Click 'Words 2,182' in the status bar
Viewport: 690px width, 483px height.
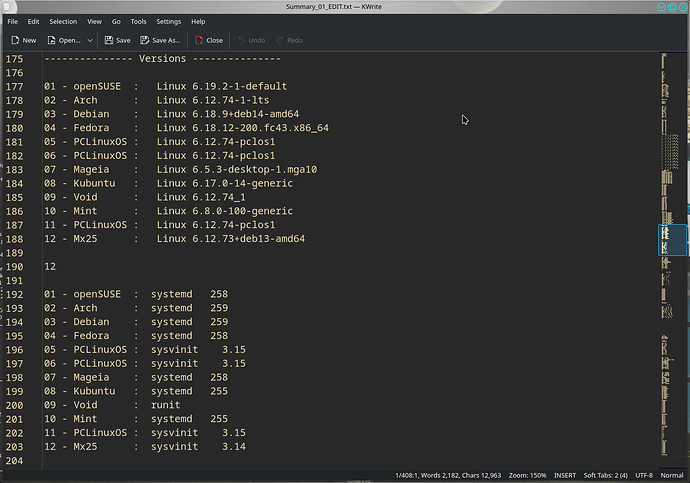pos(440,476)
